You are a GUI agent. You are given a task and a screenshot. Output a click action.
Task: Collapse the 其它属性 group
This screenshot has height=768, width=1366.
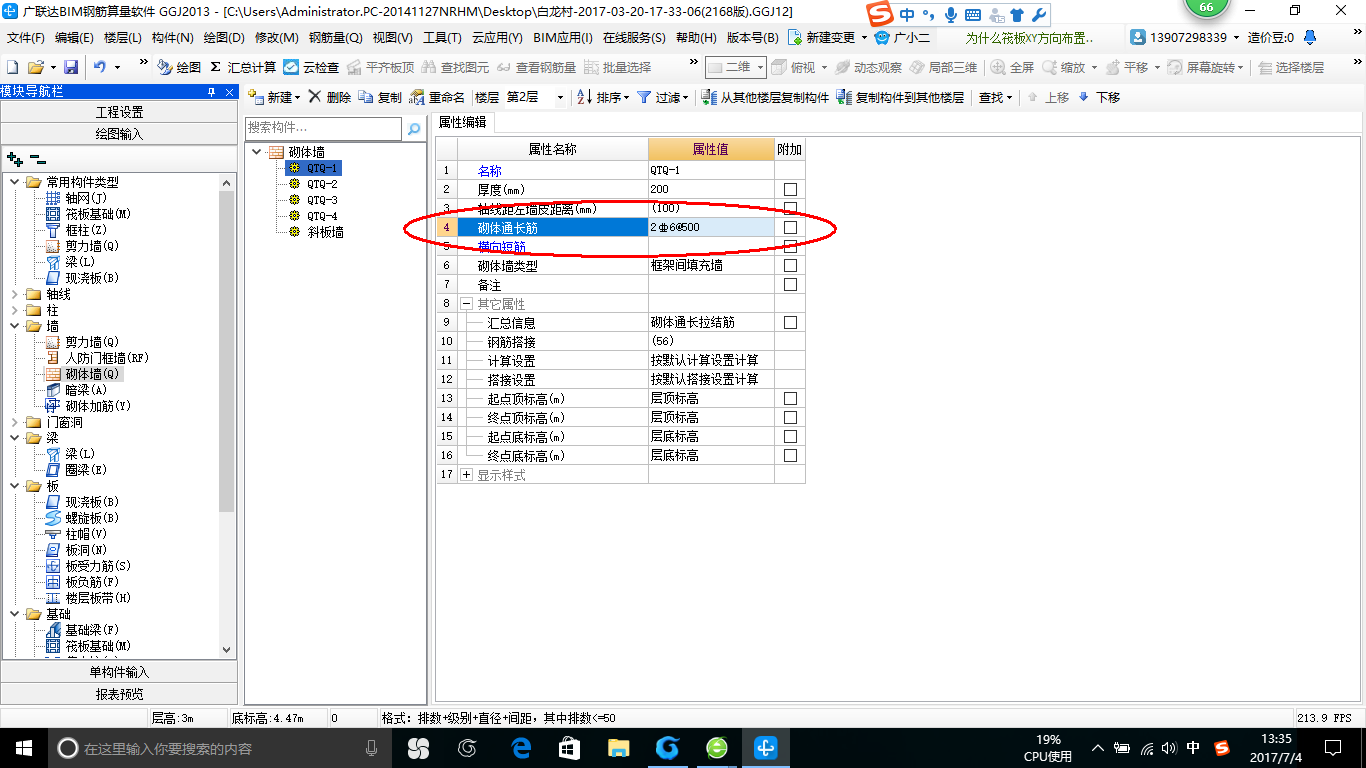(466, 304)
